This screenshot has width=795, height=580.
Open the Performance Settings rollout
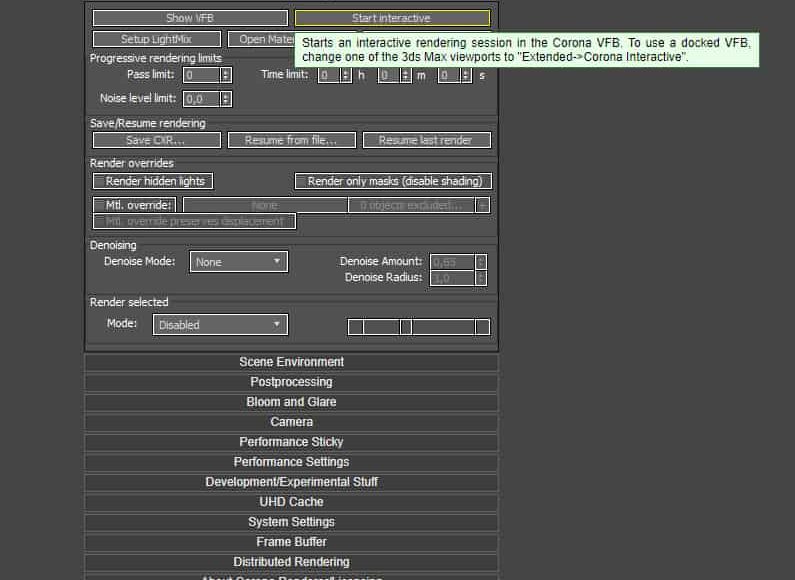tap(291, 462)
